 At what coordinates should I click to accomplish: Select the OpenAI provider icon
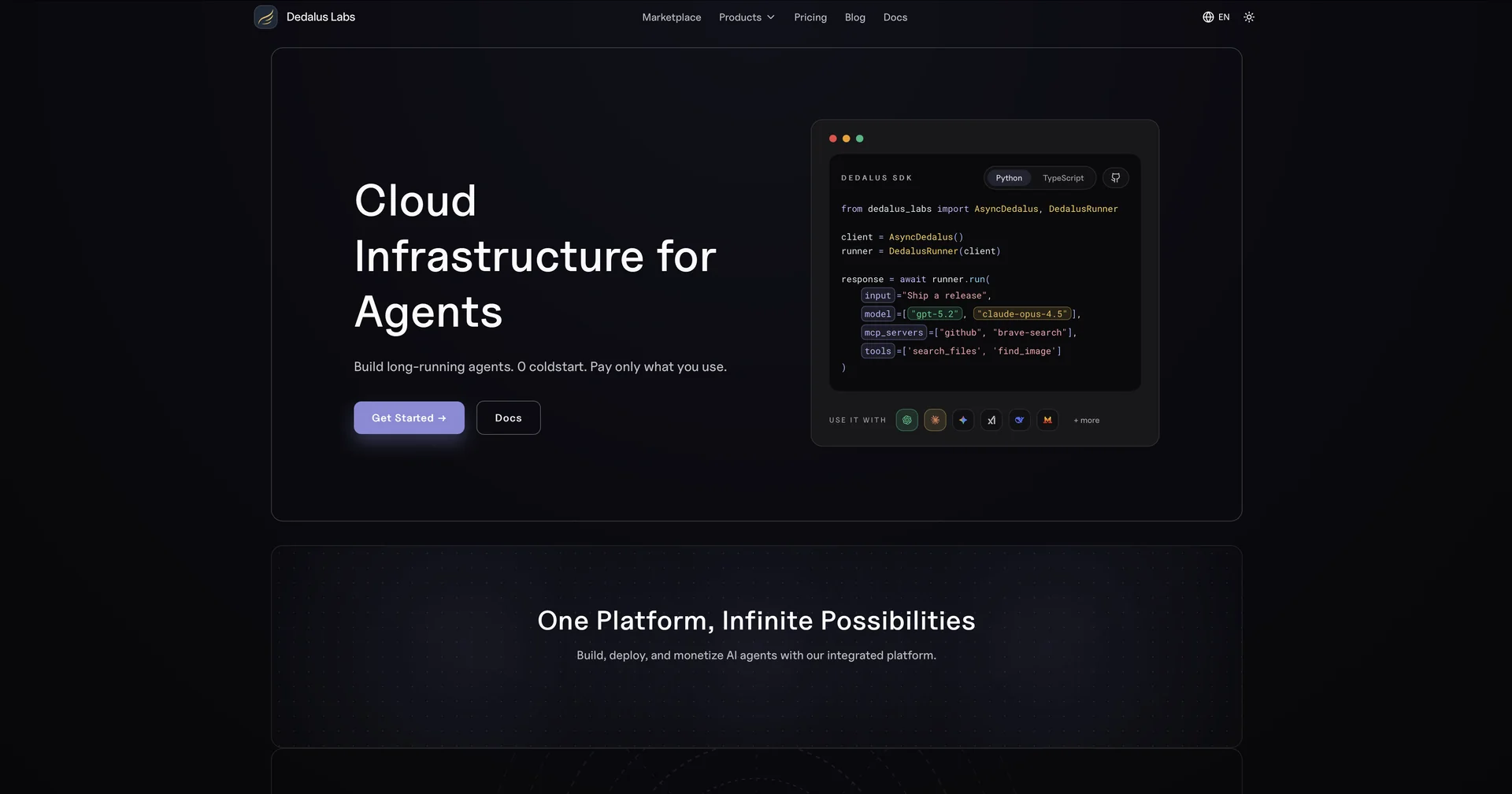pyautogui.click(x=906, y=421)
